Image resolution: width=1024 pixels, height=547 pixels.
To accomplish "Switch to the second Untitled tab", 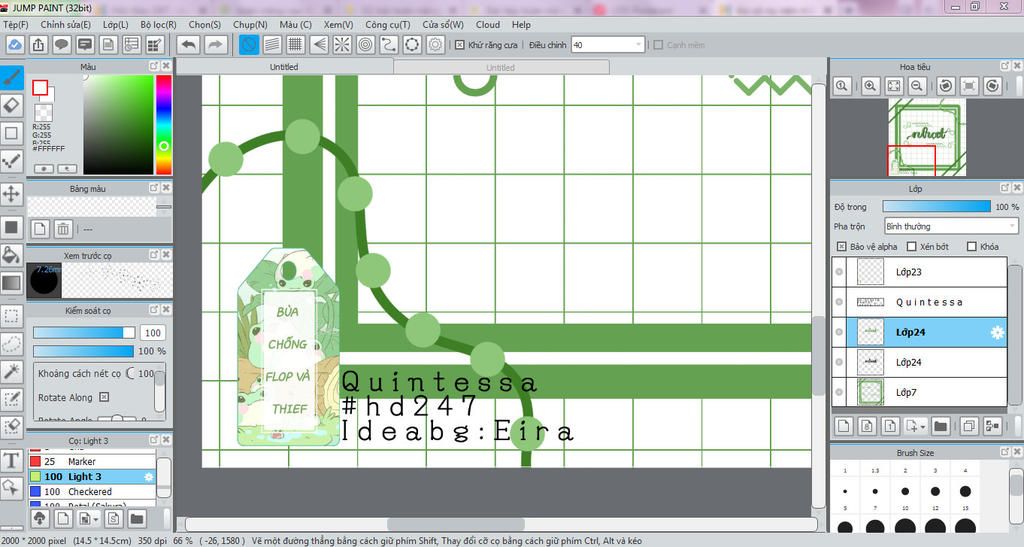I will click(x=501, y=67).
